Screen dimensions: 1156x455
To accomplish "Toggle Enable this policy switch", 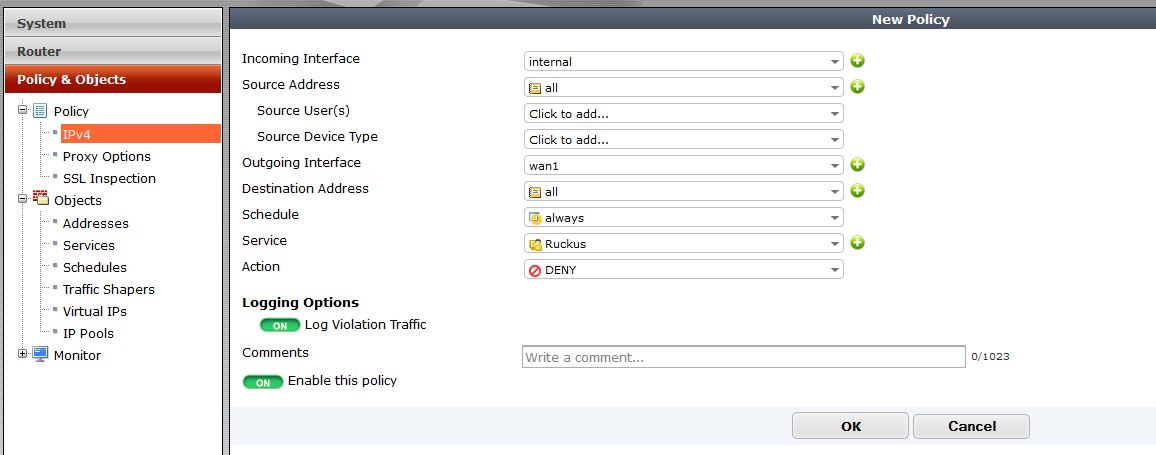I will 263,382.
